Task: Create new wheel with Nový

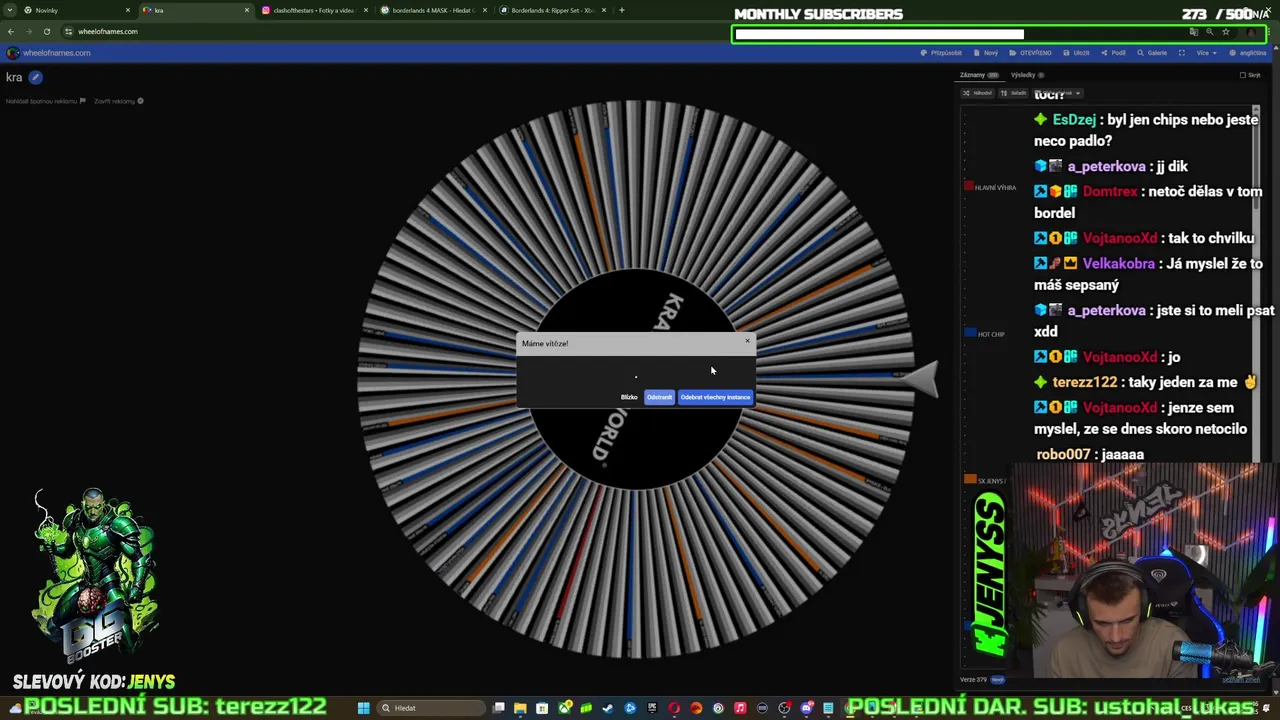Action: 987,53
